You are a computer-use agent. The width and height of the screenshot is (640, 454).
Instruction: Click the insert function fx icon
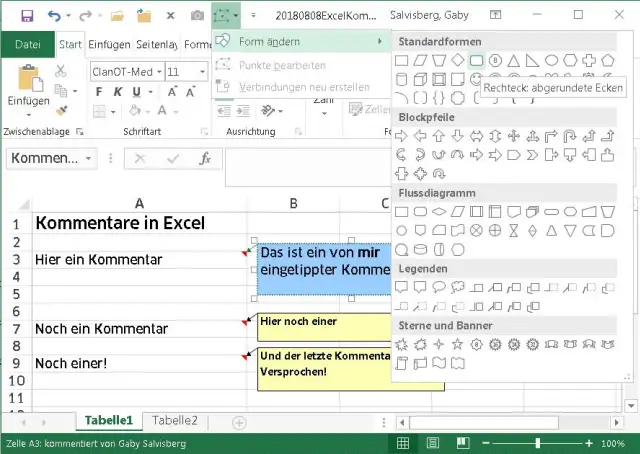tap(204, 159)
